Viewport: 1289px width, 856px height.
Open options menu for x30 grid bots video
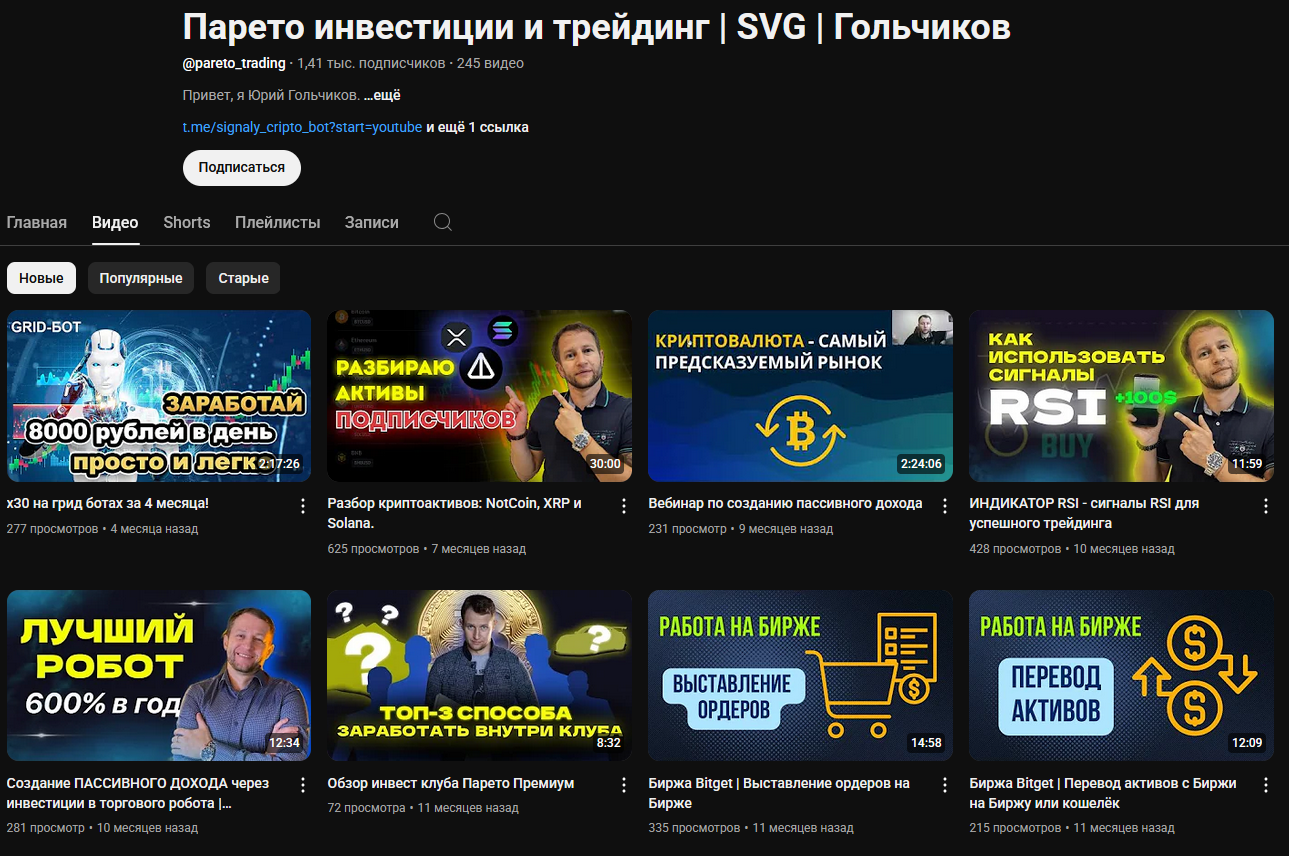302,506
